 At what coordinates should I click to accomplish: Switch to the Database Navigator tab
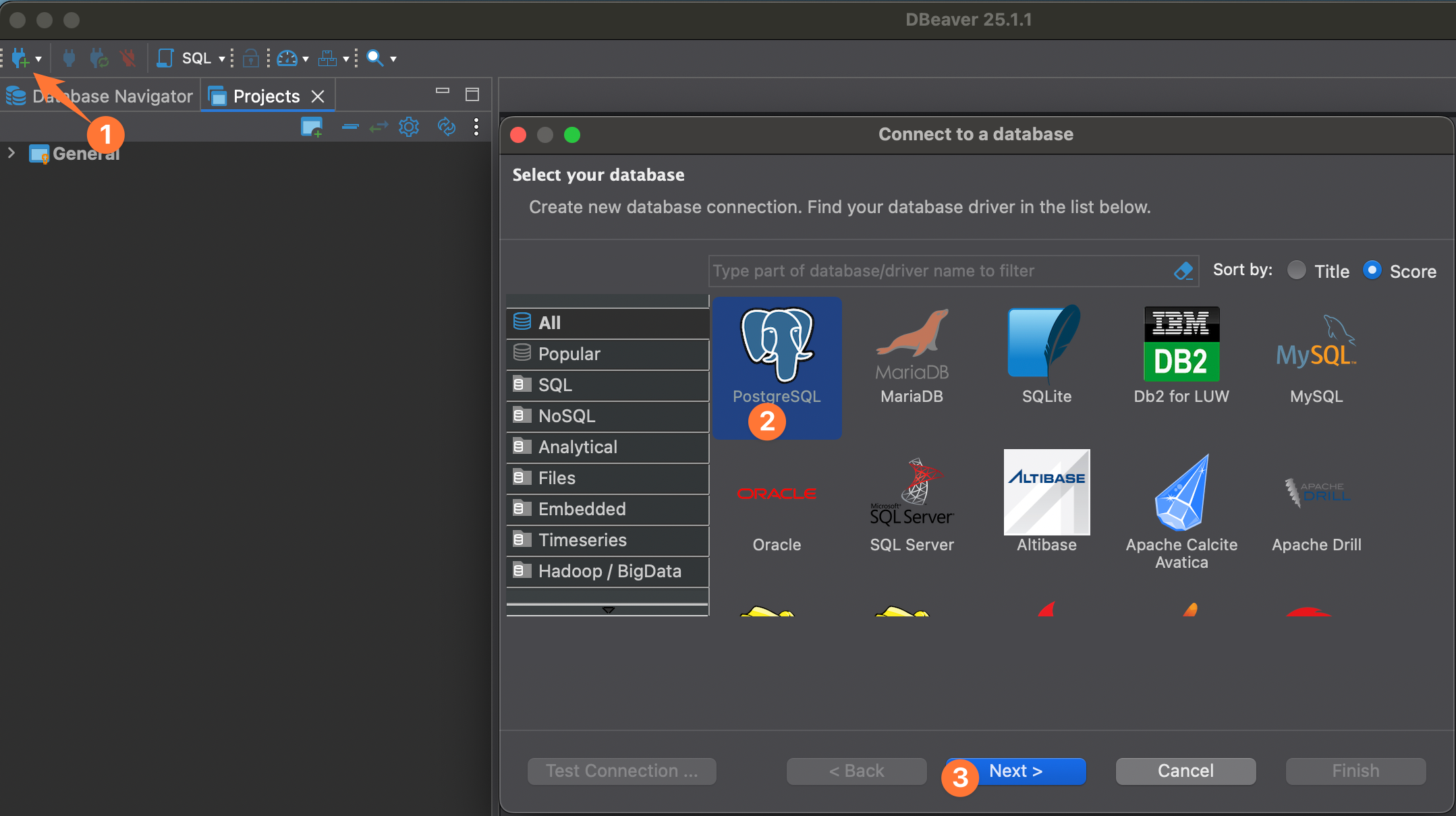coord(100,96)
